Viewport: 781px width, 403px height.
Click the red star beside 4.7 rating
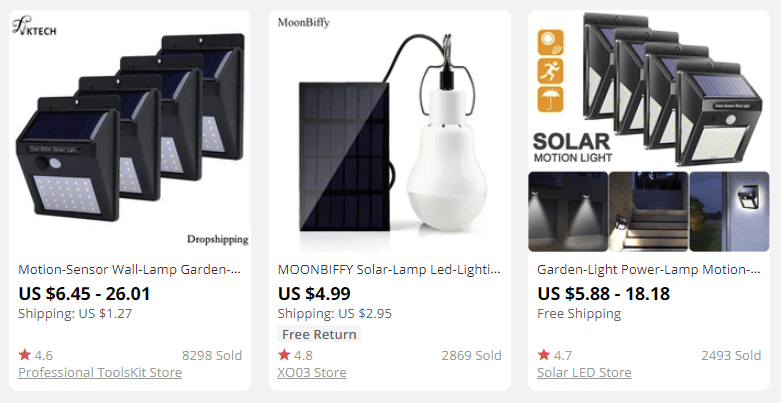click(x=543, y=355)
